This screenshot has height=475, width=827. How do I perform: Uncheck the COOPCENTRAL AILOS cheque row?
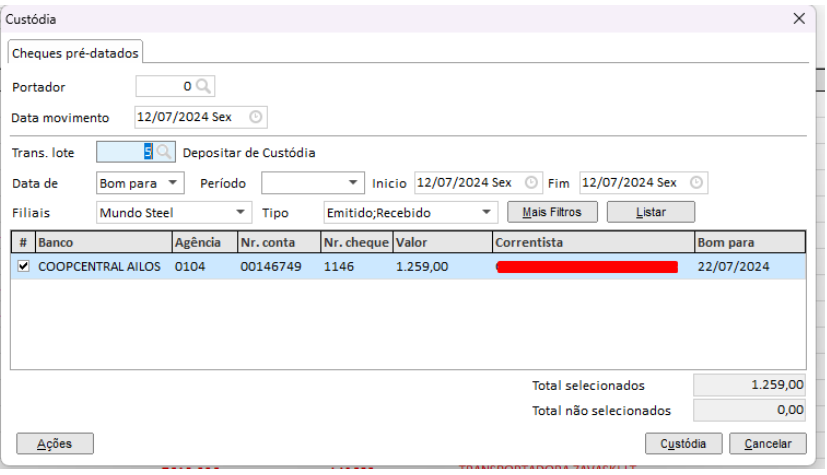(23, 266)
